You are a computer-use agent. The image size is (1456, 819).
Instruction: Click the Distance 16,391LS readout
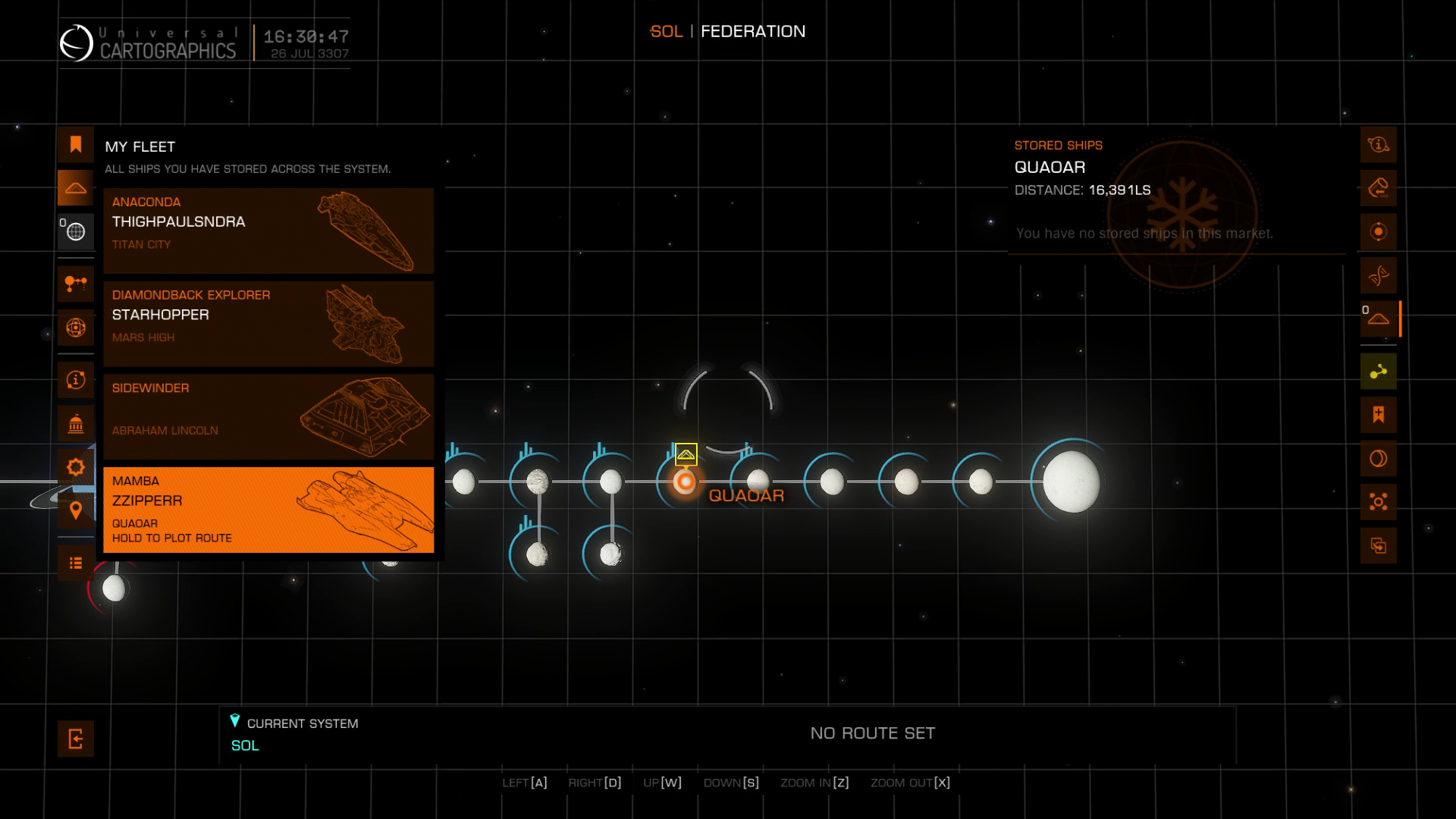pyautogui.click(x=1082, y=190)
